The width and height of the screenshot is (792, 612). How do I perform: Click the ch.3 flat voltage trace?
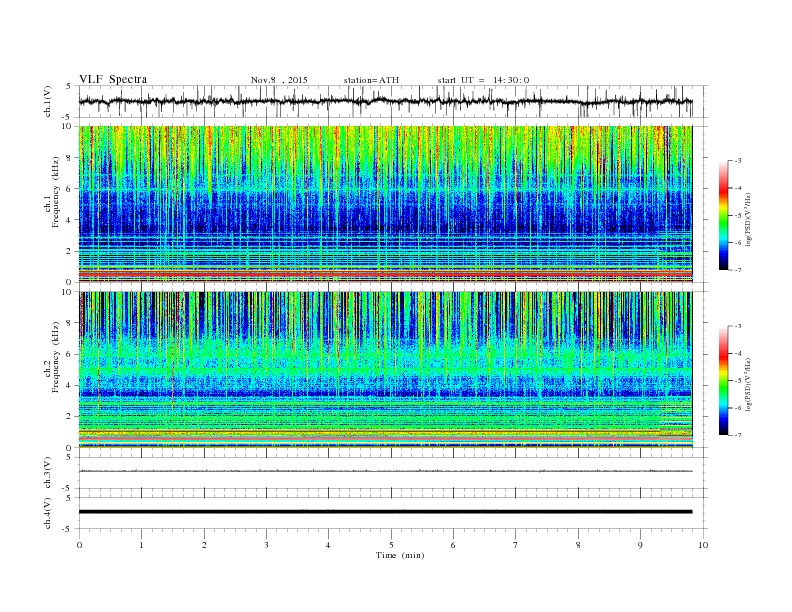click(x=385, y=471)
